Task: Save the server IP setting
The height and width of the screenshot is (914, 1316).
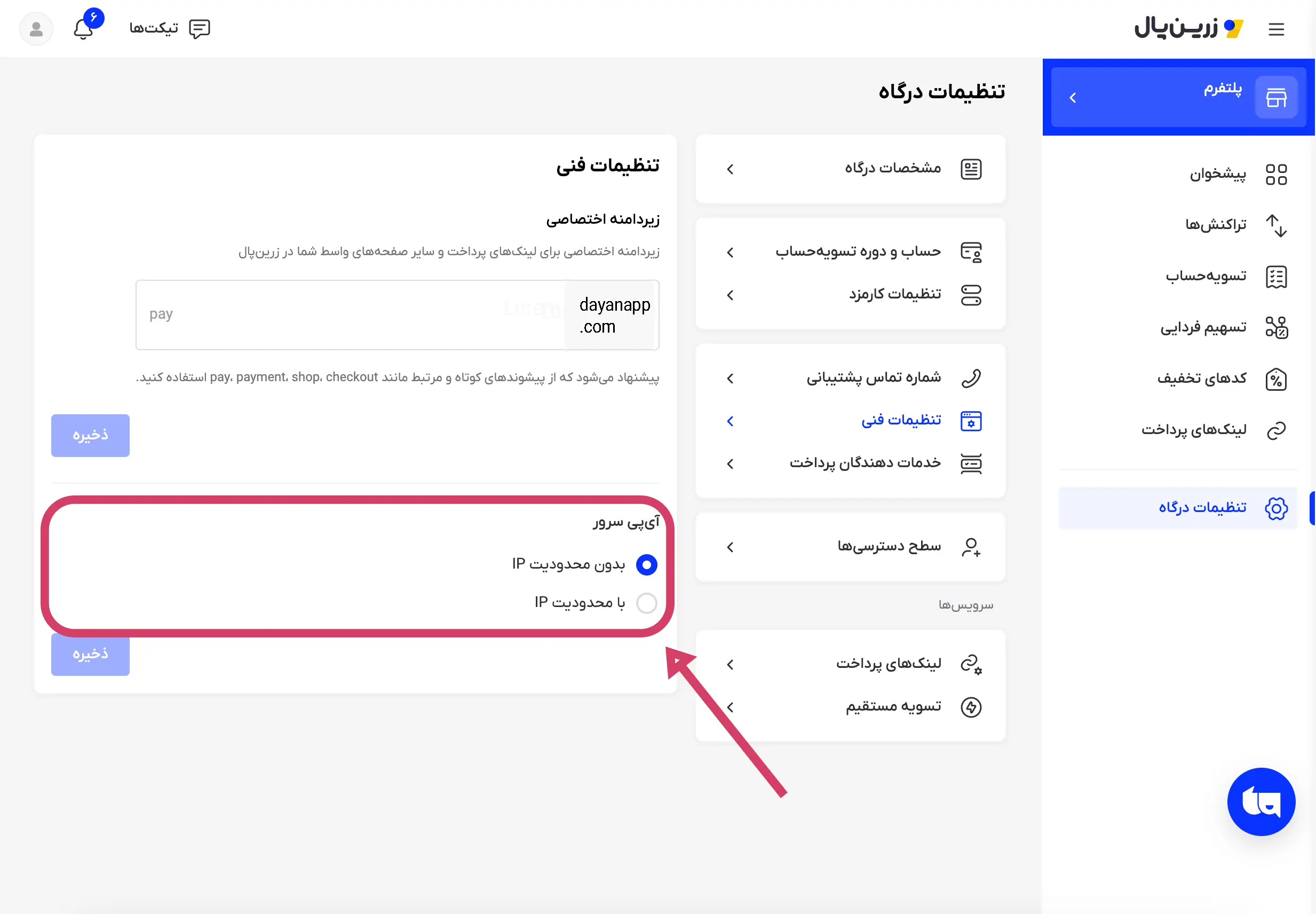Action: tap(90, 654)
